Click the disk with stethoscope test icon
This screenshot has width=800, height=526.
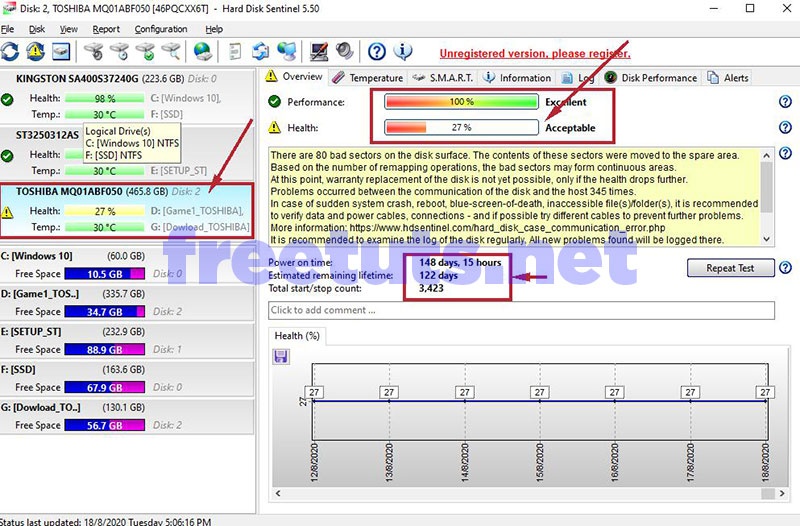click(93, 52)
